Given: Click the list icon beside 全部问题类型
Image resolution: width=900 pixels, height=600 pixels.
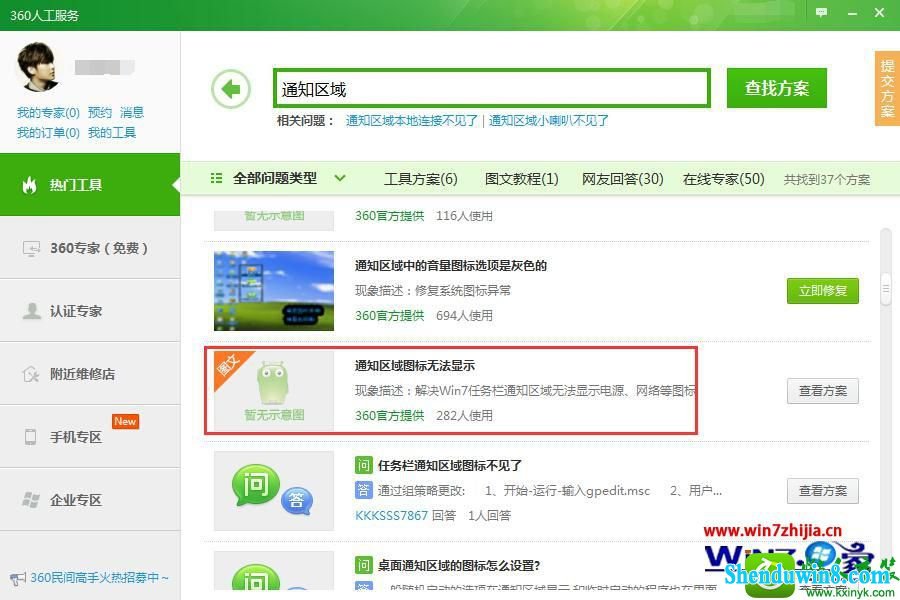Looking at the screenshot, I should 216,179.
